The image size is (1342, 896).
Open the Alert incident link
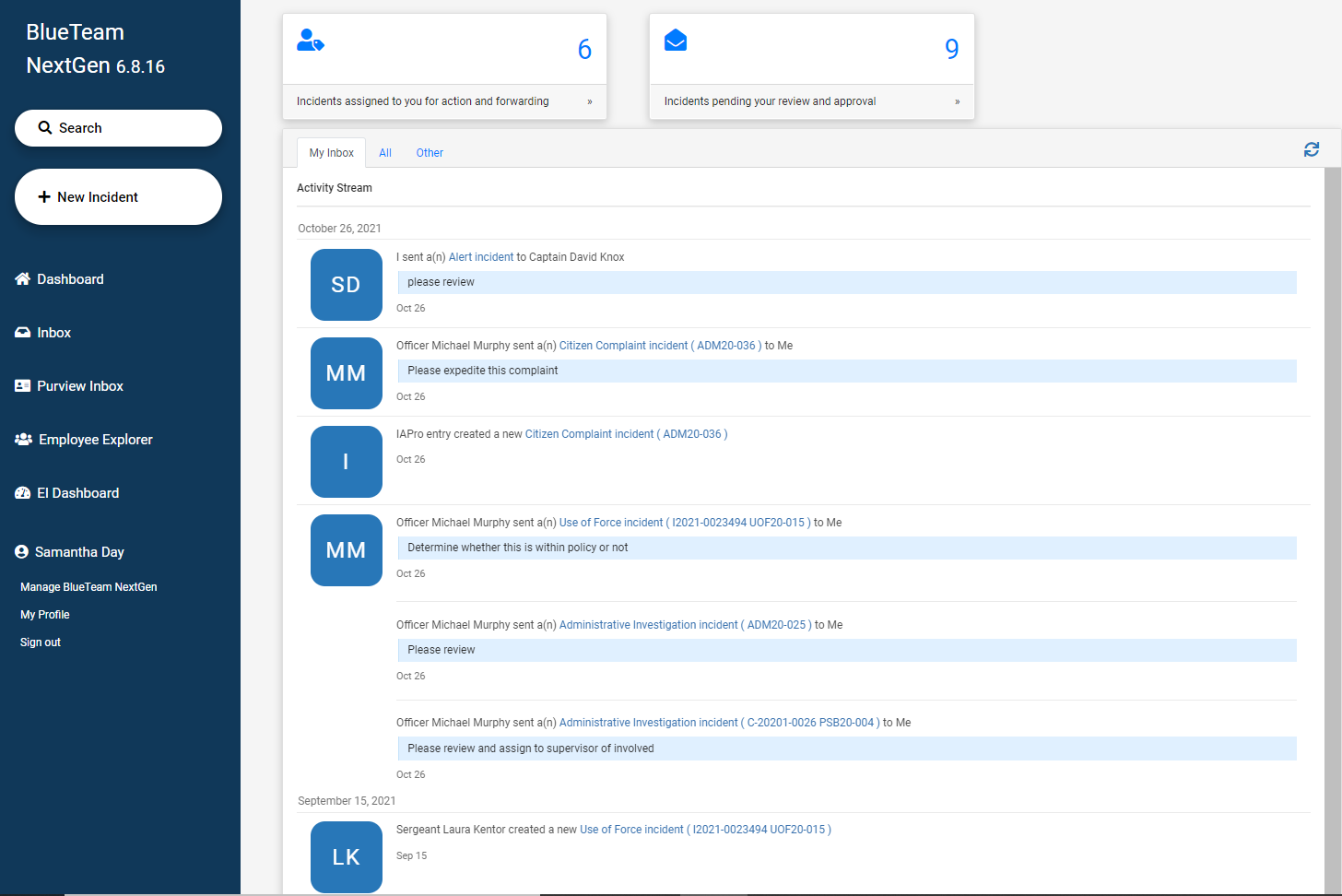[481, 257]
